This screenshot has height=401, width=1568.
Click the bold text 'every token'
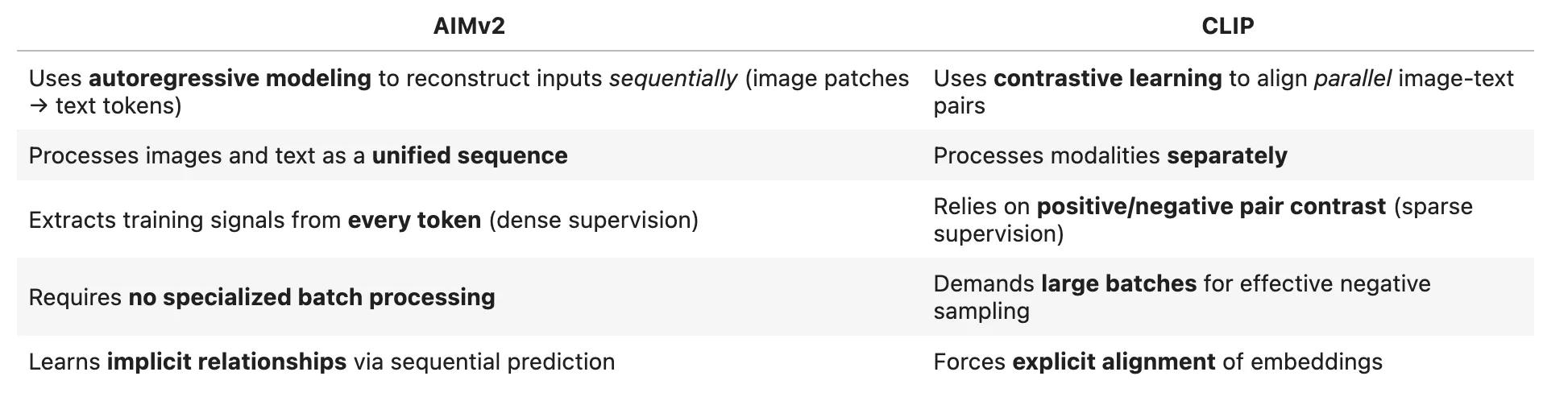click(414, 221)
